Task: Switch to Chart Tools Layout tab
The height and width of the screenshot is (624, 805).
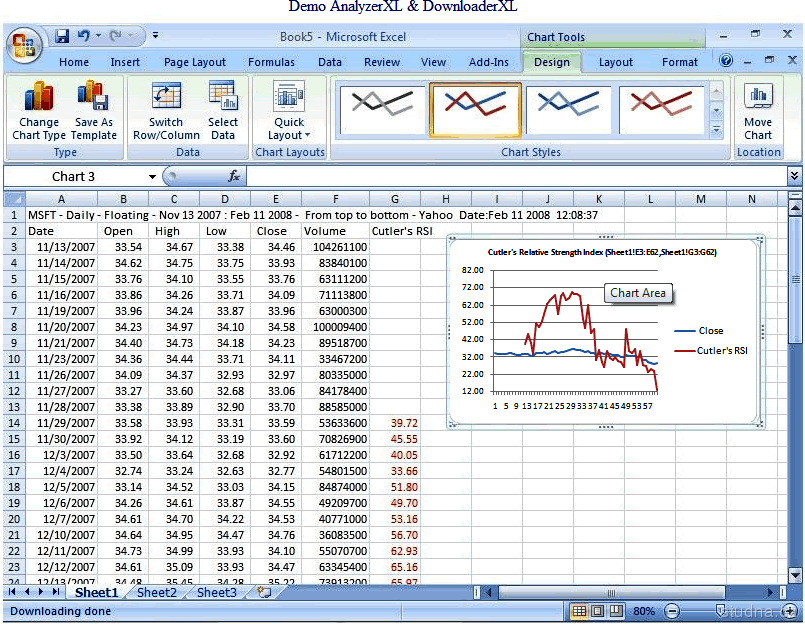Action: (616, 62)
